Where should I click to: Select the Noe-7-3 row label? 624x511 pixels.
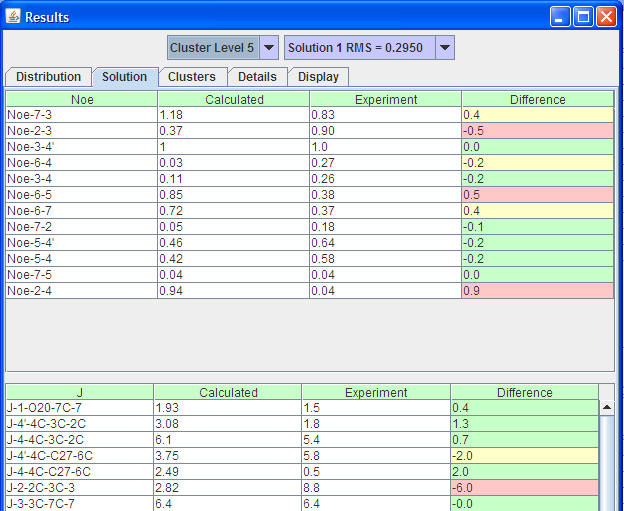[81, 115]
